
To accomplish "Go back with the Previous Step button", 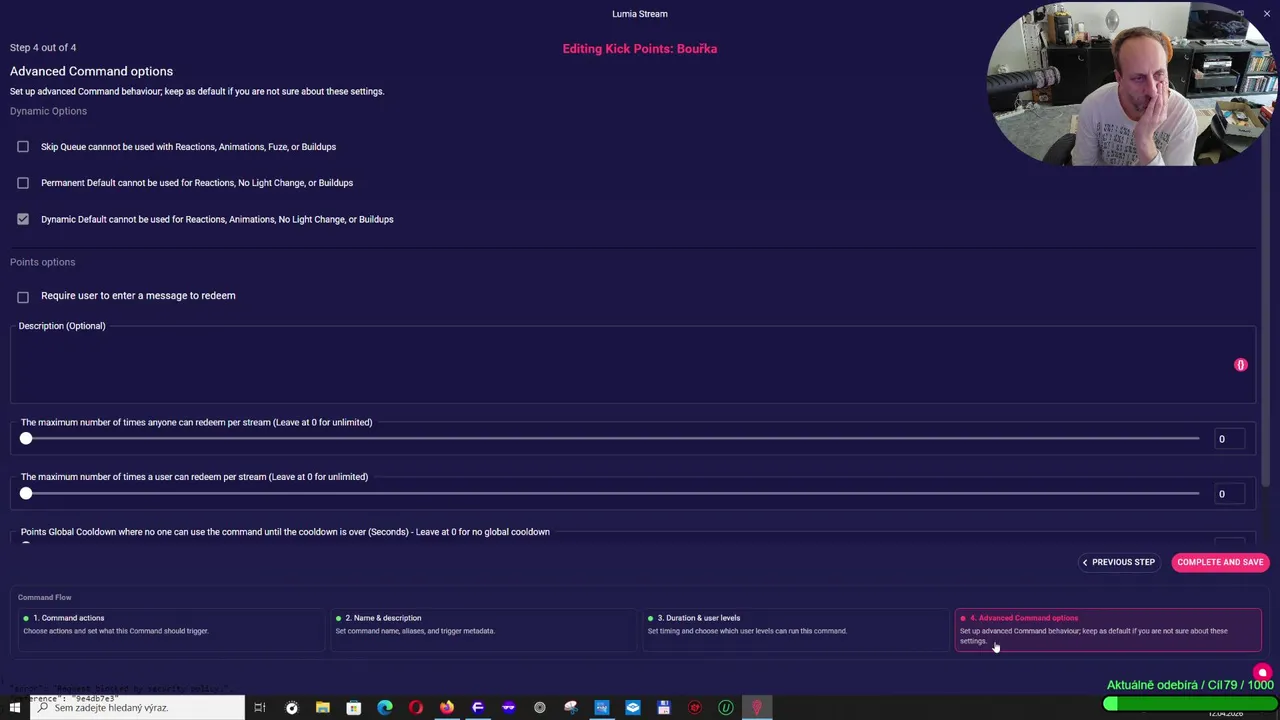I will (1118, 562).
